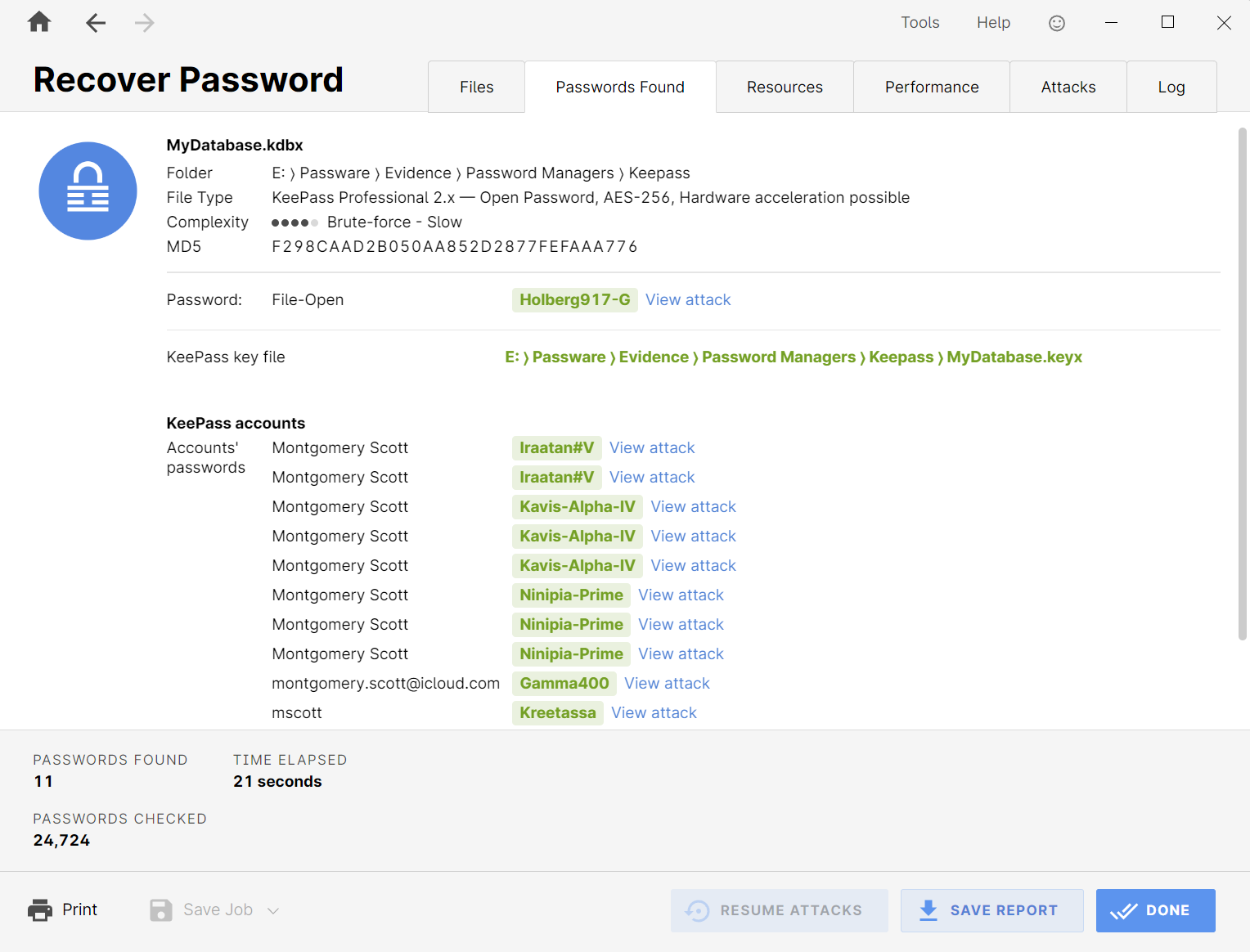Click the Home icon

click(38, 22)
